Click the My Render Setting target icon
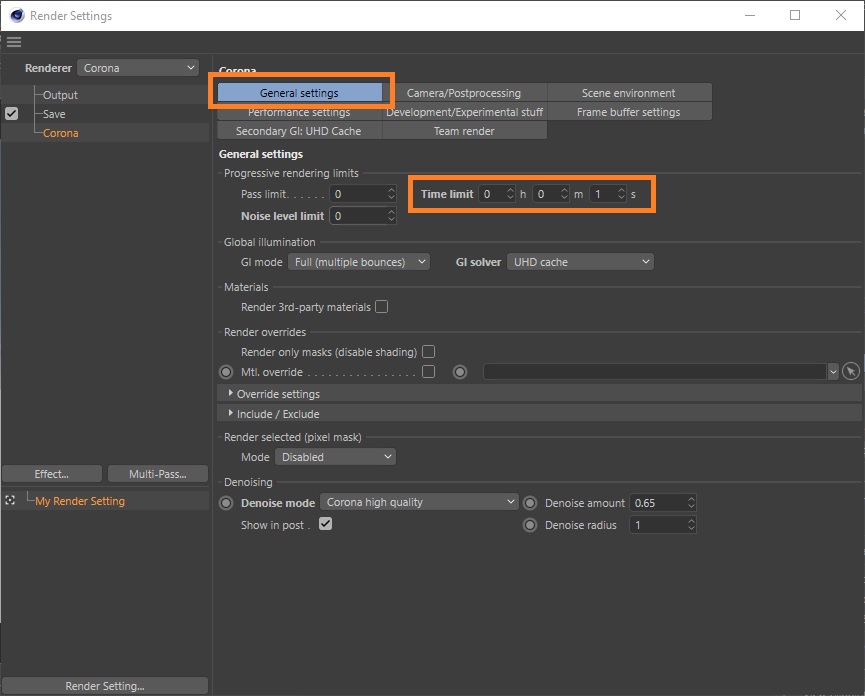The width and height of the screenshot is (865, 696). click(10, 500)
